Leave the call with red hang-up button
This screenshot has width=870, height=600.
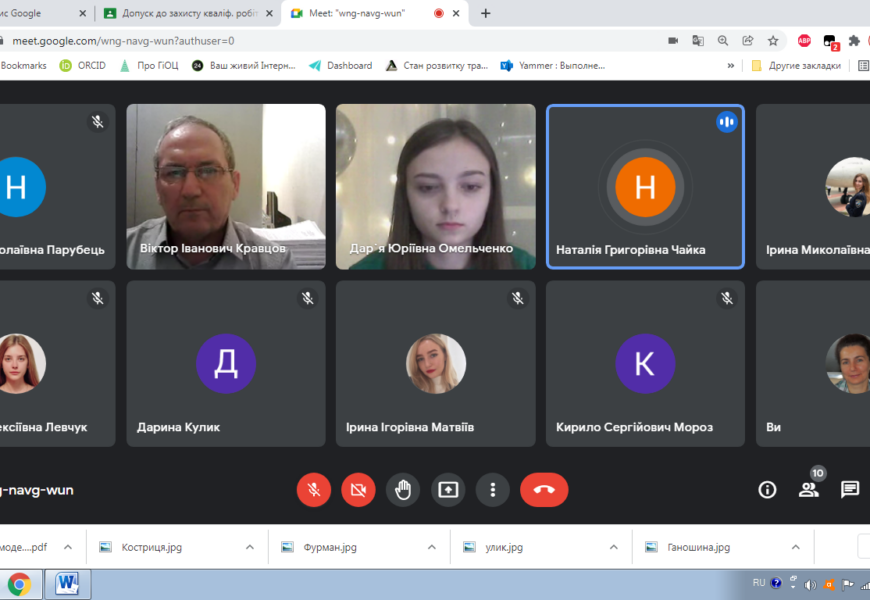click(544, 490)
